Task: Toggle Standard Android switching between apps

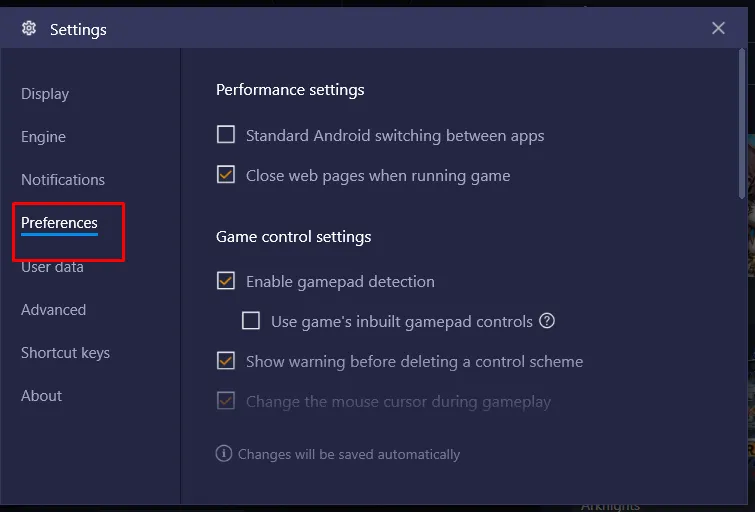Action: coord(226,135)
